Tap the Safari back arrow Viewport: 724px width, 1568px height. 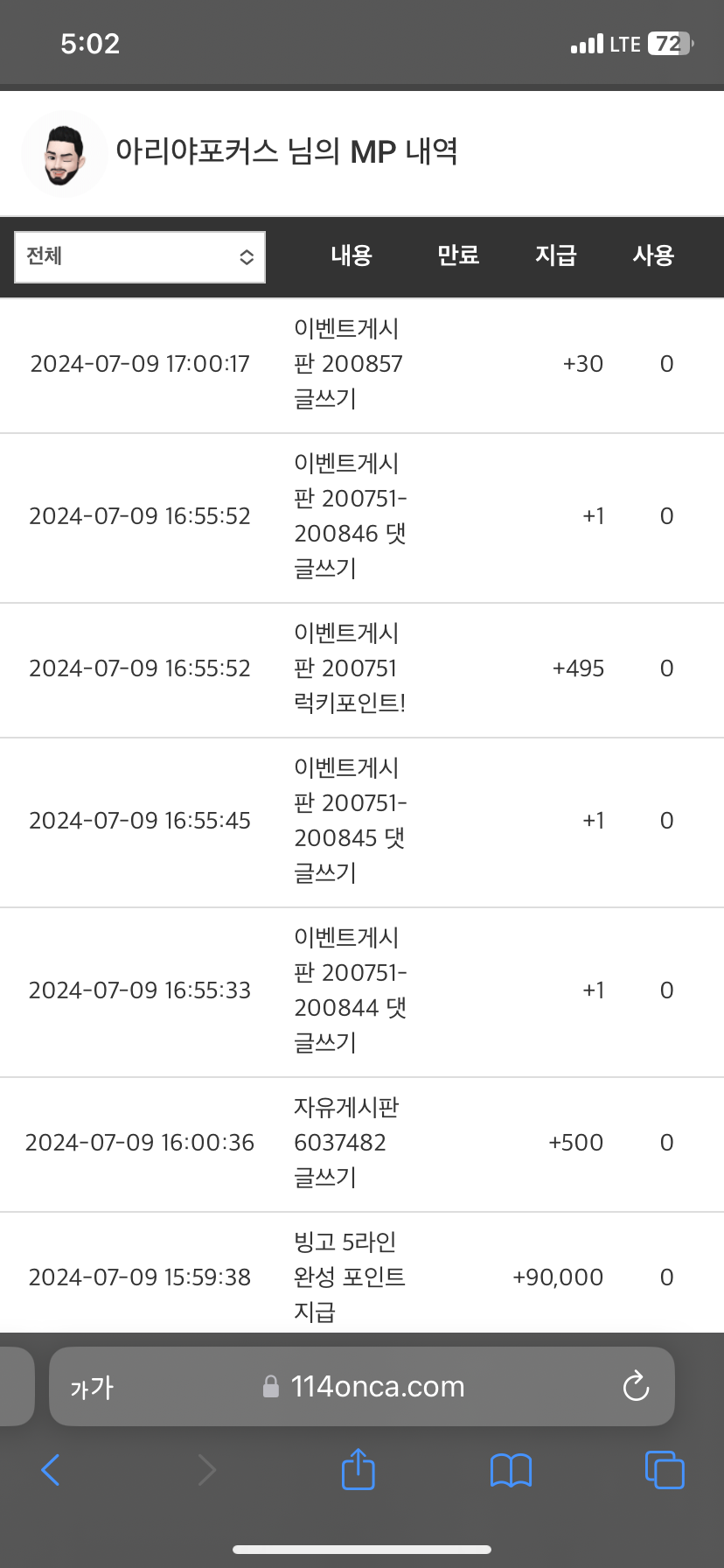pyautogui.click(x=51, y=1470)
